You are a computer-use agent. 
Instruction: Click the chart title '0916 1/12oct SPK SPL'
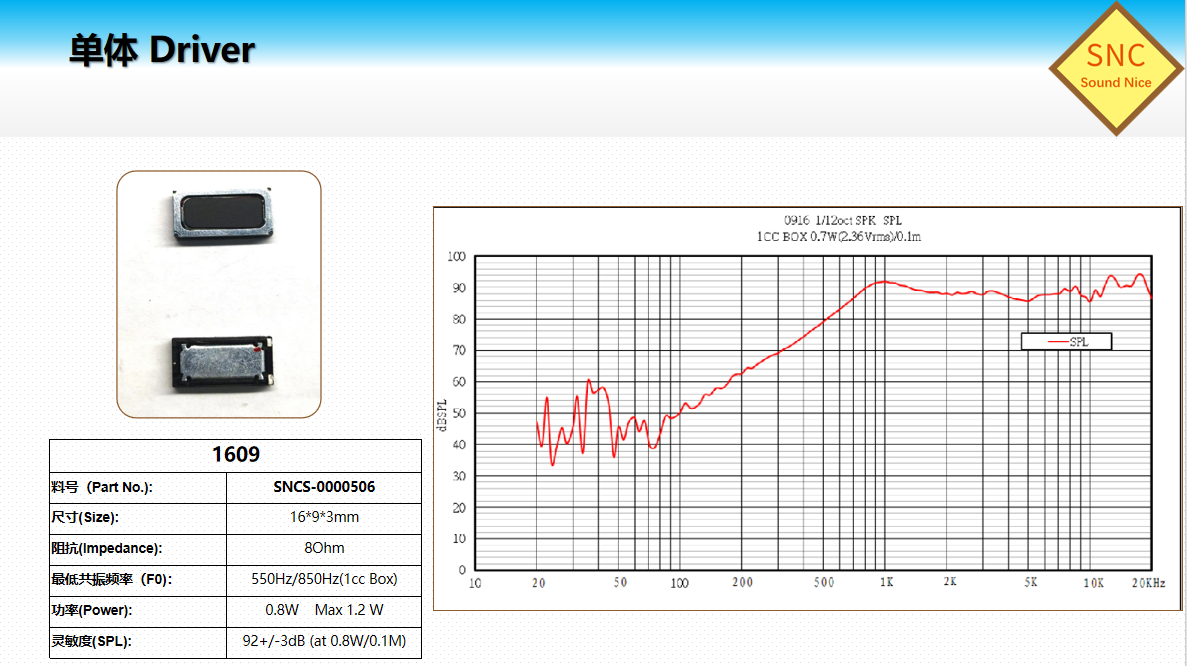pos(829,221)
